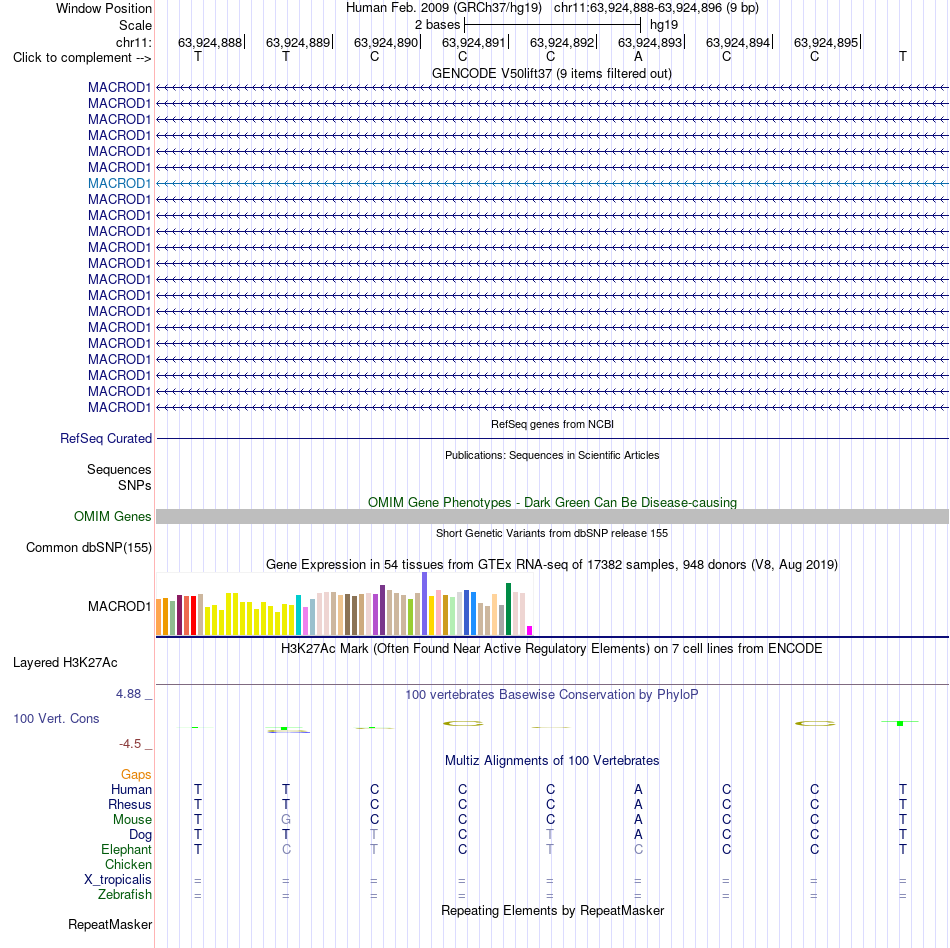Click the gray OMIM Genes bar

coord(553,516)
